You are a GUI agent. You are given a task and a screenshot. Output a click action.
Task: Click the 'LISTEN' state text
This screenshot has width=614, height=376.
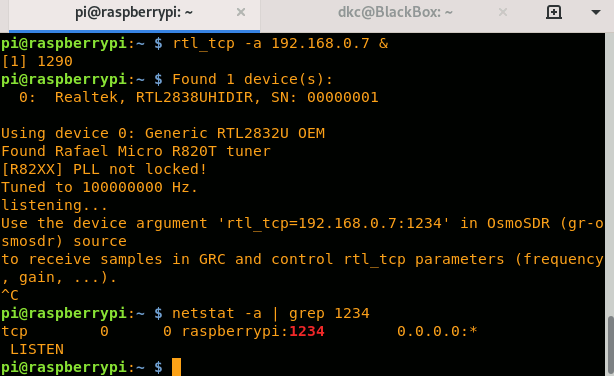[37, 349]
